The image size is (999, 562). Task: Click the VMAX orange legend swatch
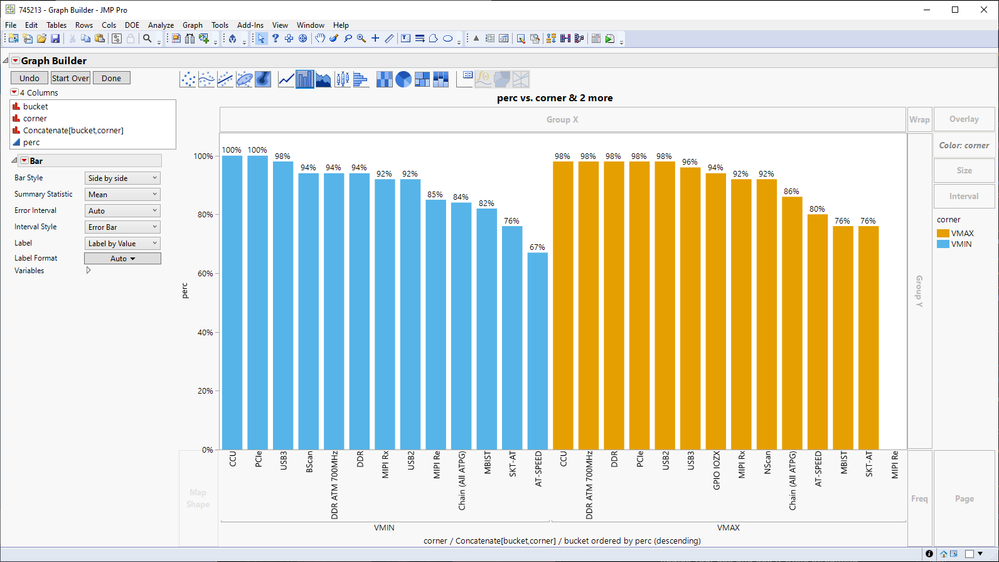point(943,233)
